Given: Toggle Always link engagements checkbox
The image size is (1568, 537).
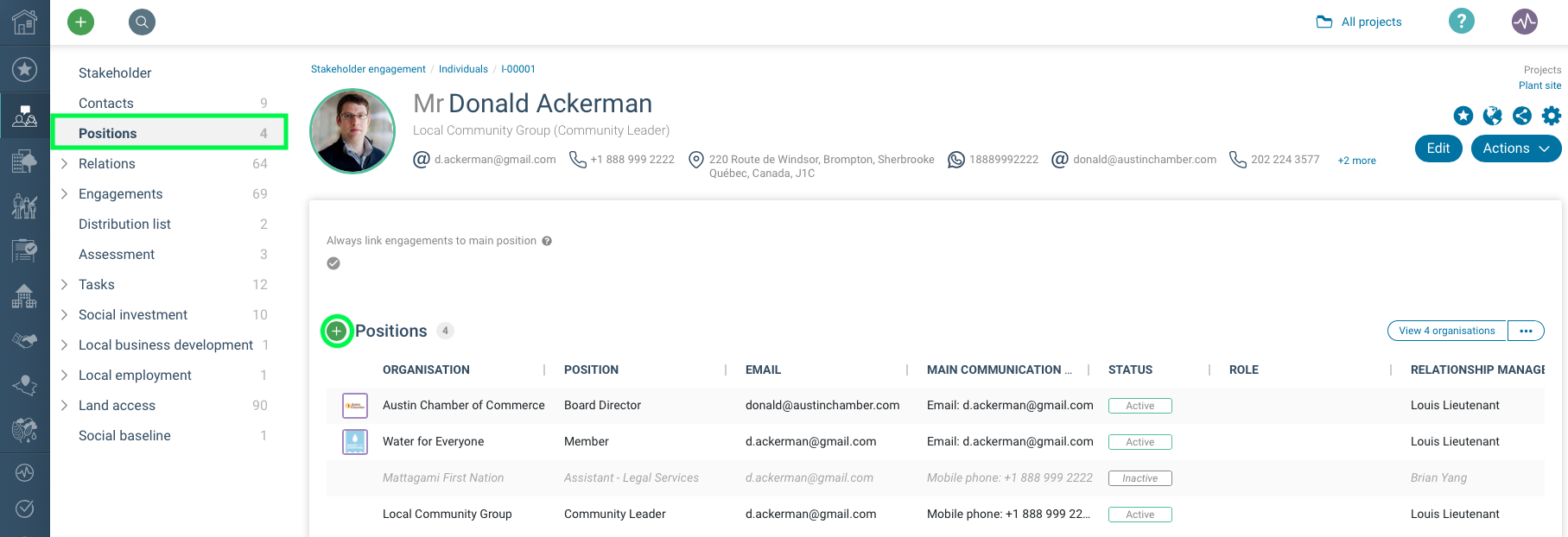Looking at the screenshot, I should pos(333,263).
